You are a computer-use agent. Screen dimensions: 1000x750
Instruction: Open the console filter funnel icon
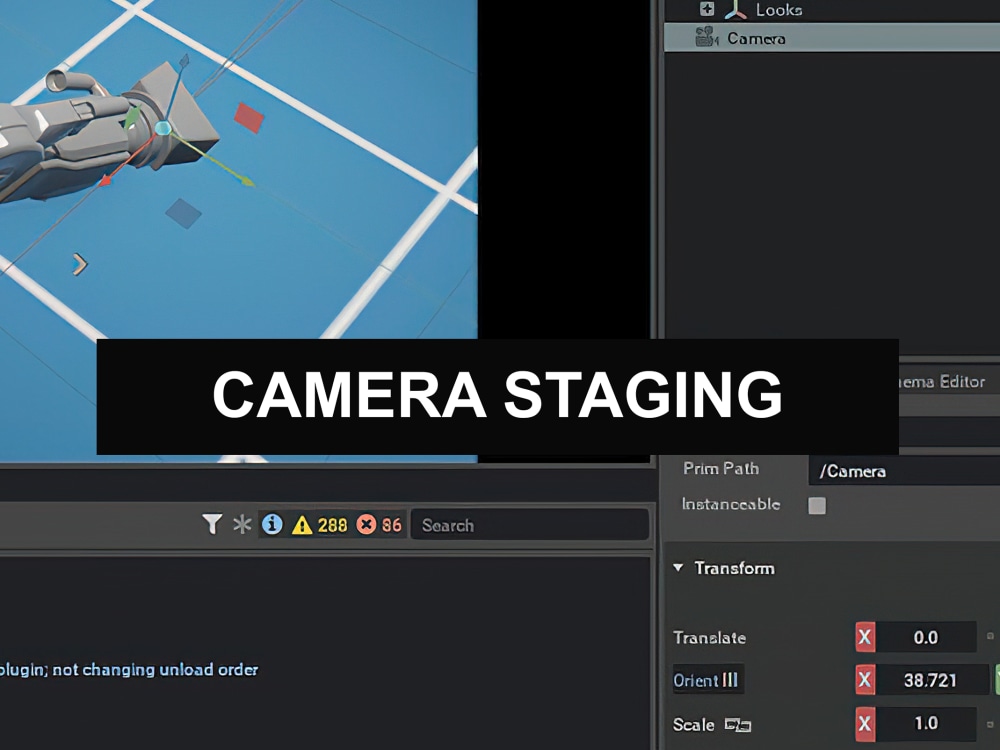[x=213, y=524]
